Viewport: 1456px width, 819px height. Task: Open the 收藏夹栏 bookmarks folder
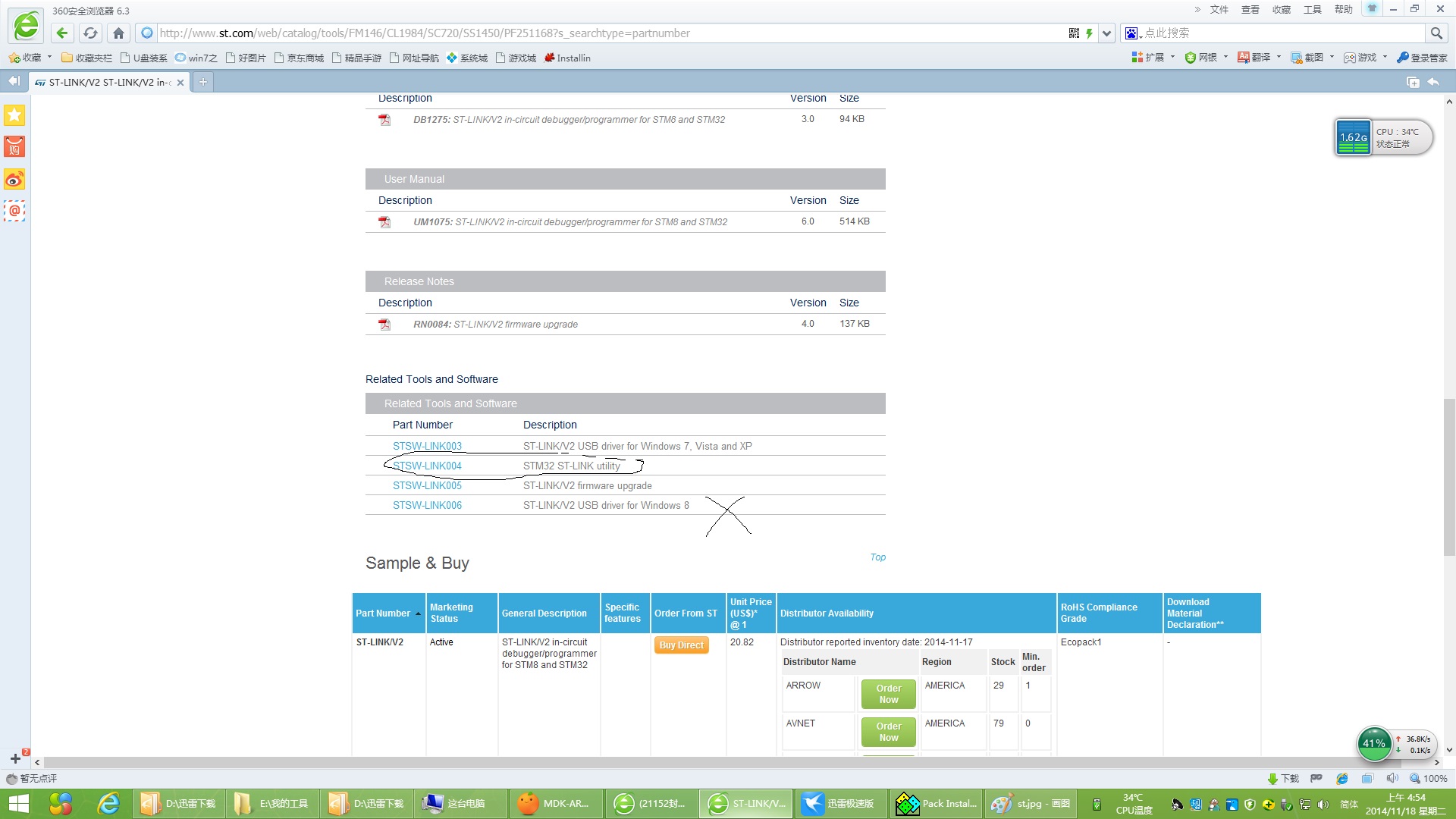[x=86, y=58]
